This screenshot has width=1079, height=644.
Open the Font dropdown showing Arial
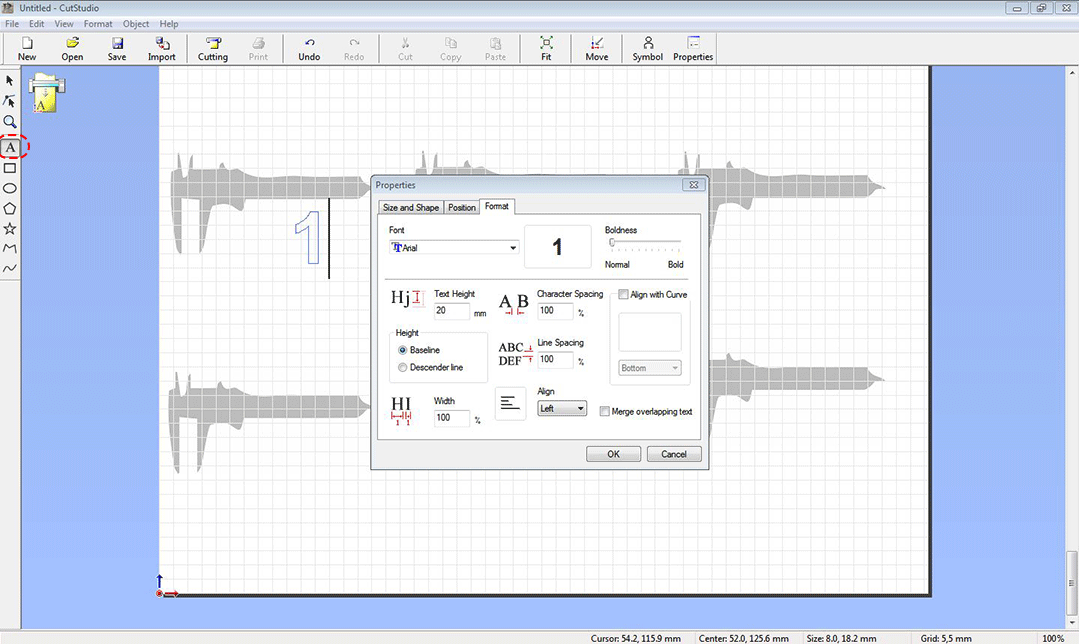coord(453,248)
